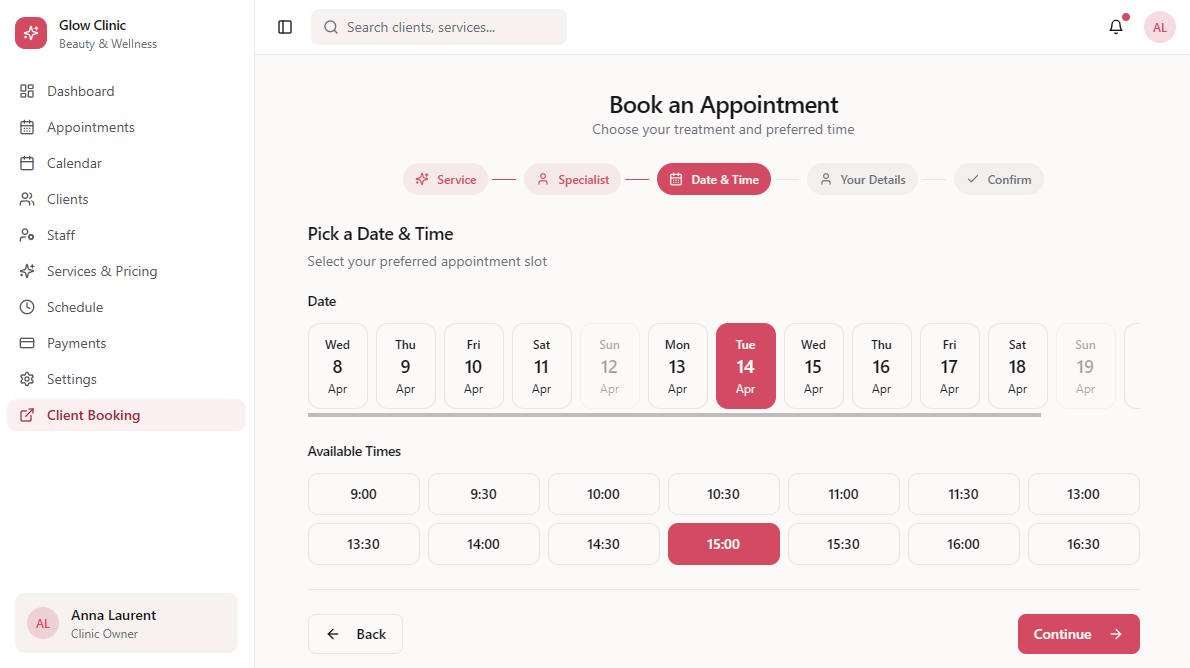Screen dimensions: 1190x668
Task: Open Services & Pricing menu item
Action: (x=101, y=271)
